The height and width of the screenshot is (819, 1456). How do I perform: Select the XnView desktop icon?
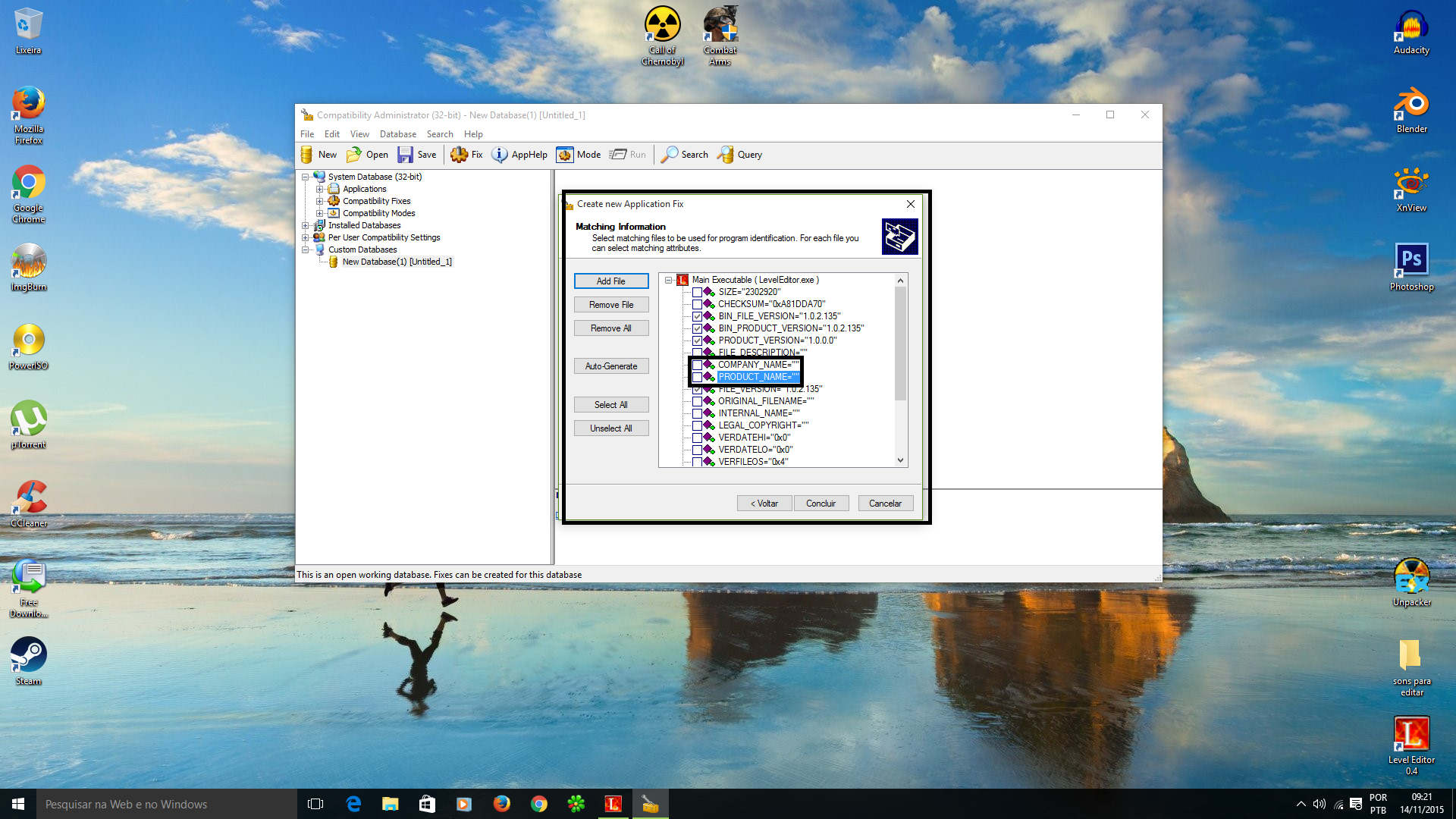[1411, 189]
